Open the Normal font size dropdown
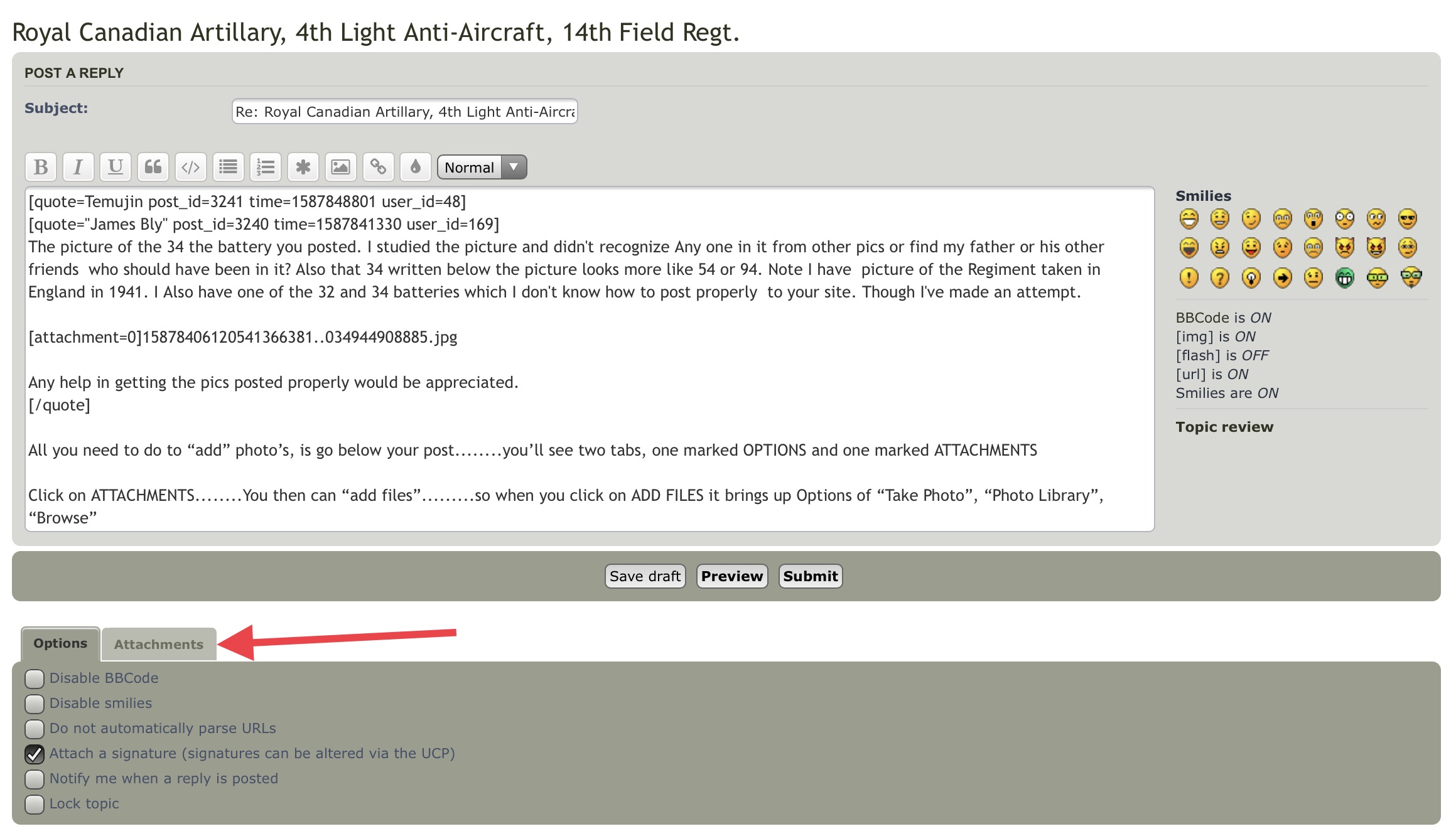The height and width of the screenshot is (836, 1456). tap(482, 168)
